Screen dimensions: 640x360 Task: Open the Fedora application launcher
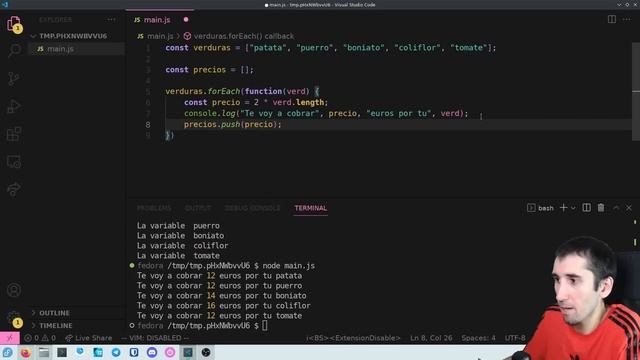(x=7, y=352)
